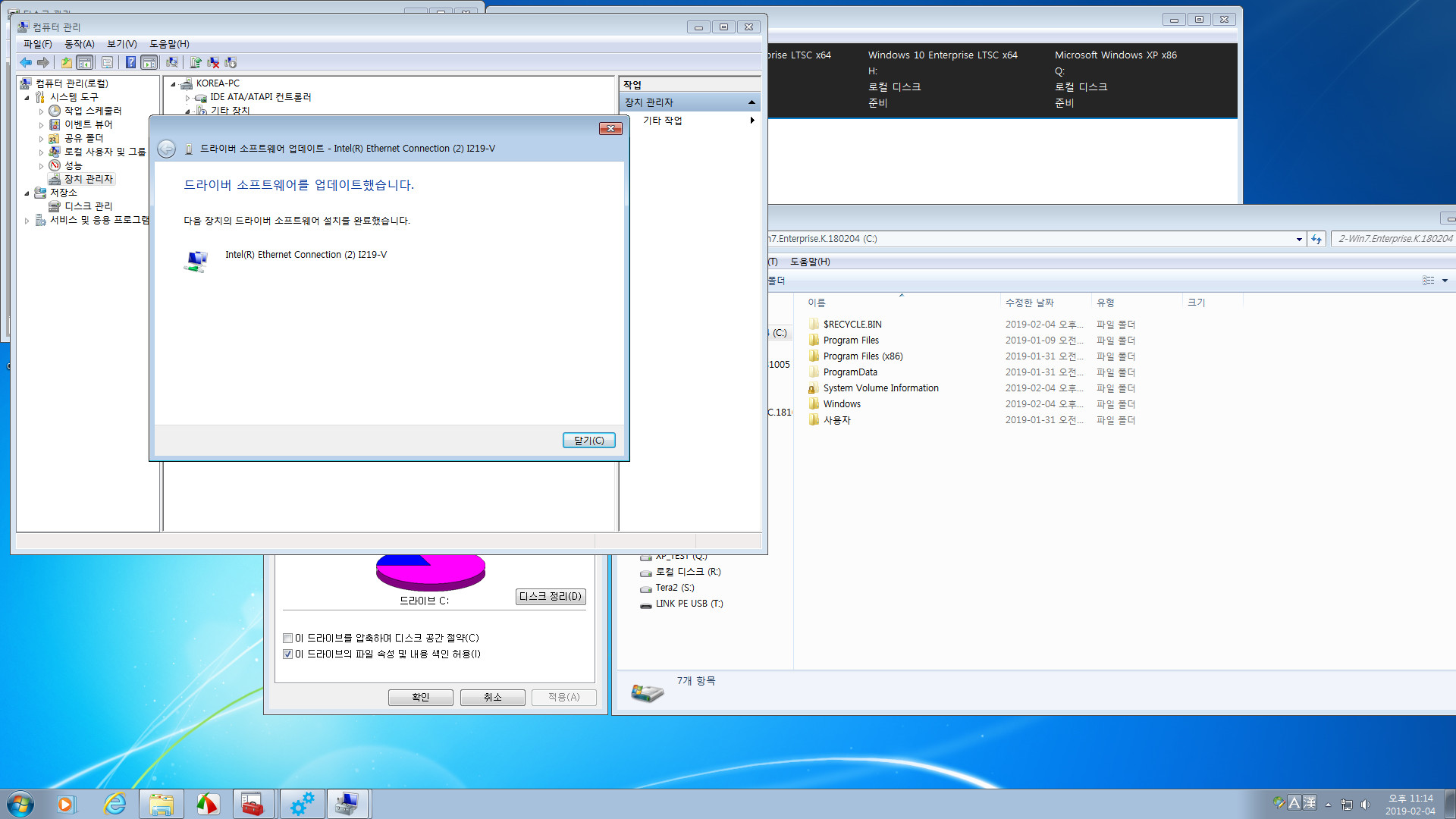Open Help via the question mark icon
1456x819 pixels.
click(130, 62)
